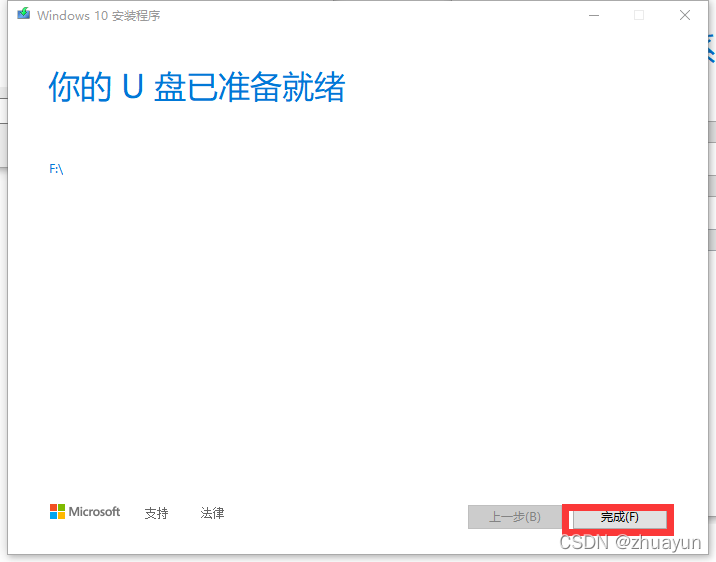Click the disabled 上一步(B) back button
The image size is (716, 562).
click(515, 517)
